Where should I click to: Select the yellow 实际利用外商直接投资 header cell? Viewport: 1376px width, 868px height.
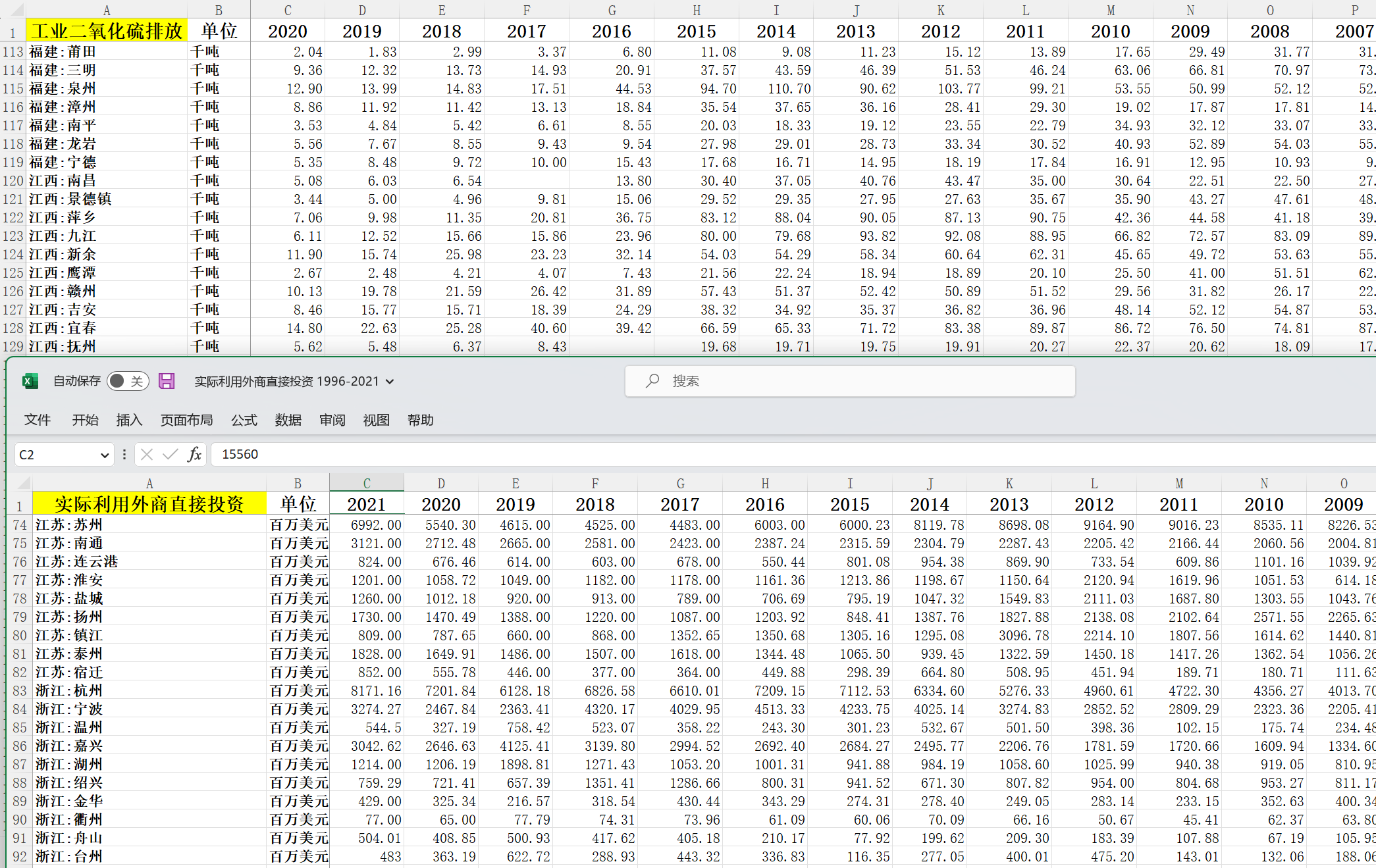click(x=149, y=504)
